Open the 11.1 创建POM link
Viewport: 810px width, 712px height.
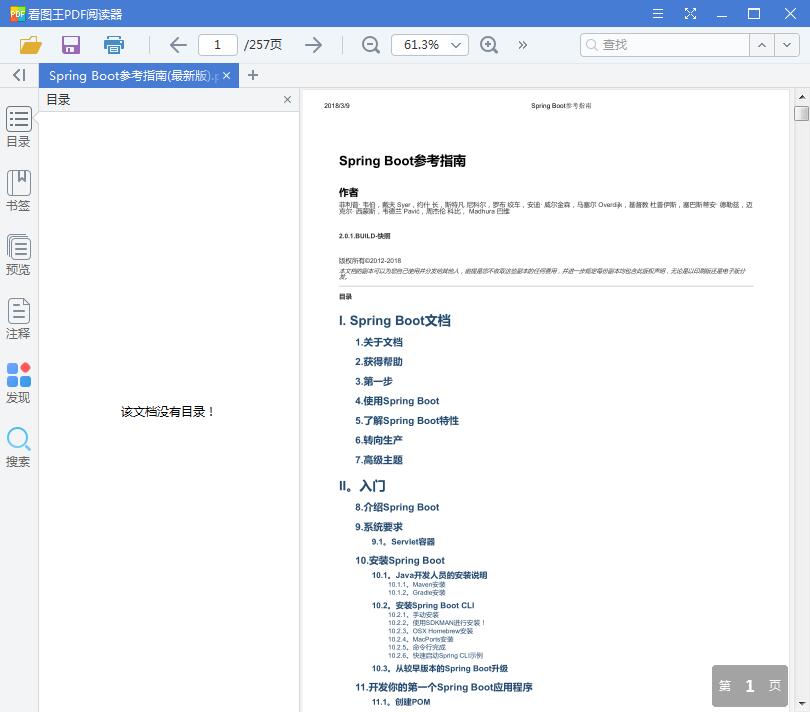pyautogui.click(x=401, y=702)
